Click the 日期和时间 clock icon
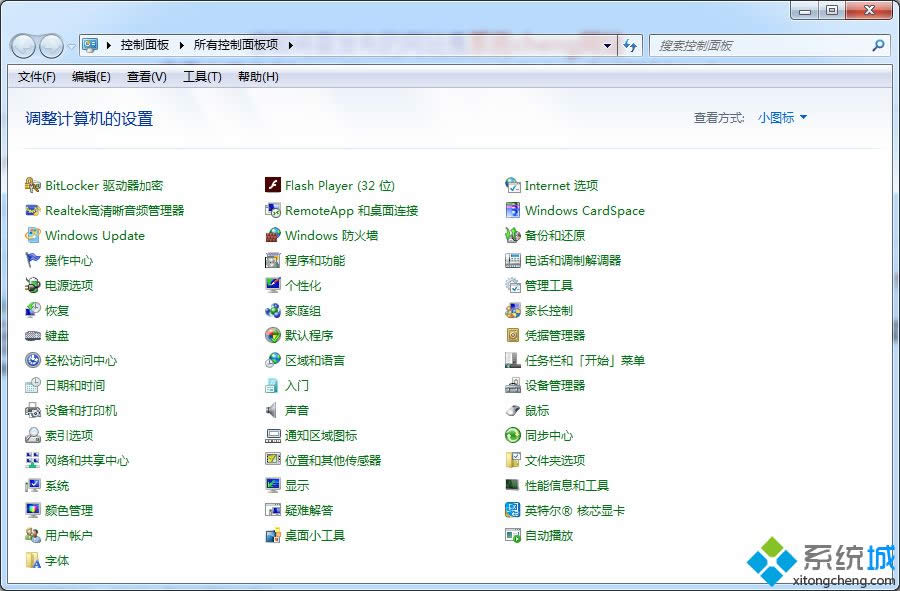900x591 pixels. [x=33, y=386]
